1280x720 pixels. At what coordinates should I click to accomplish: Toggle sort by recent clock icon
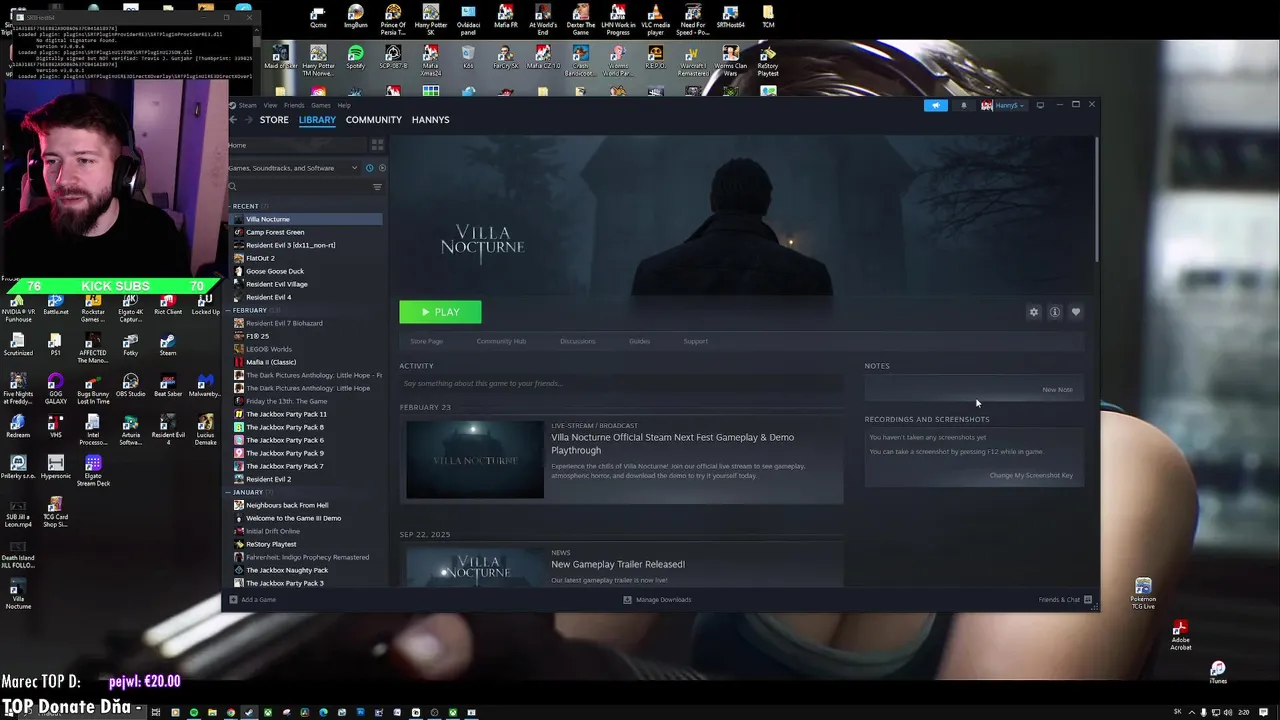coord(369,168)
